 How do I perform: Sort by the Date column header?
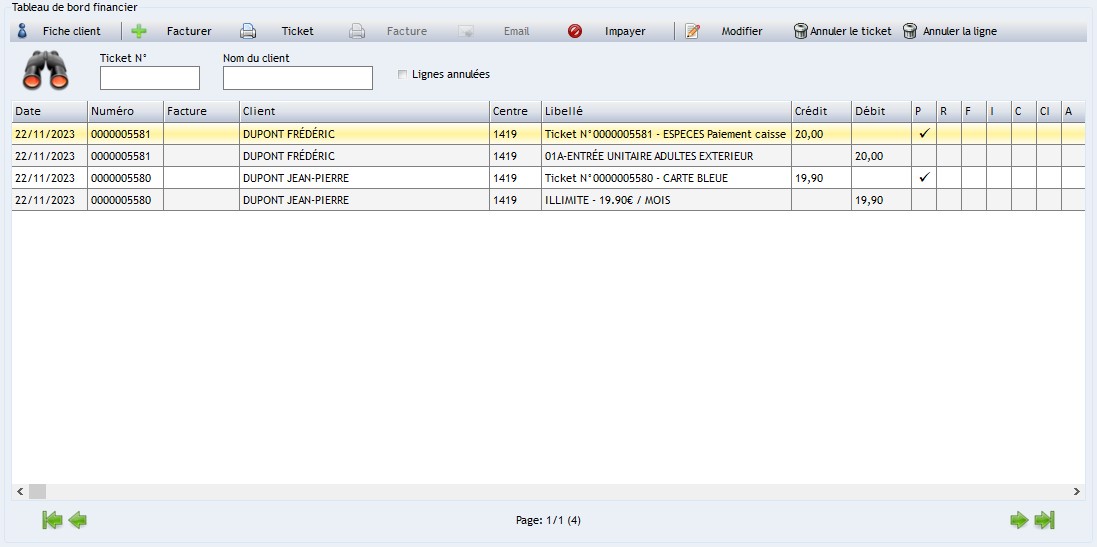coord(48,111)
